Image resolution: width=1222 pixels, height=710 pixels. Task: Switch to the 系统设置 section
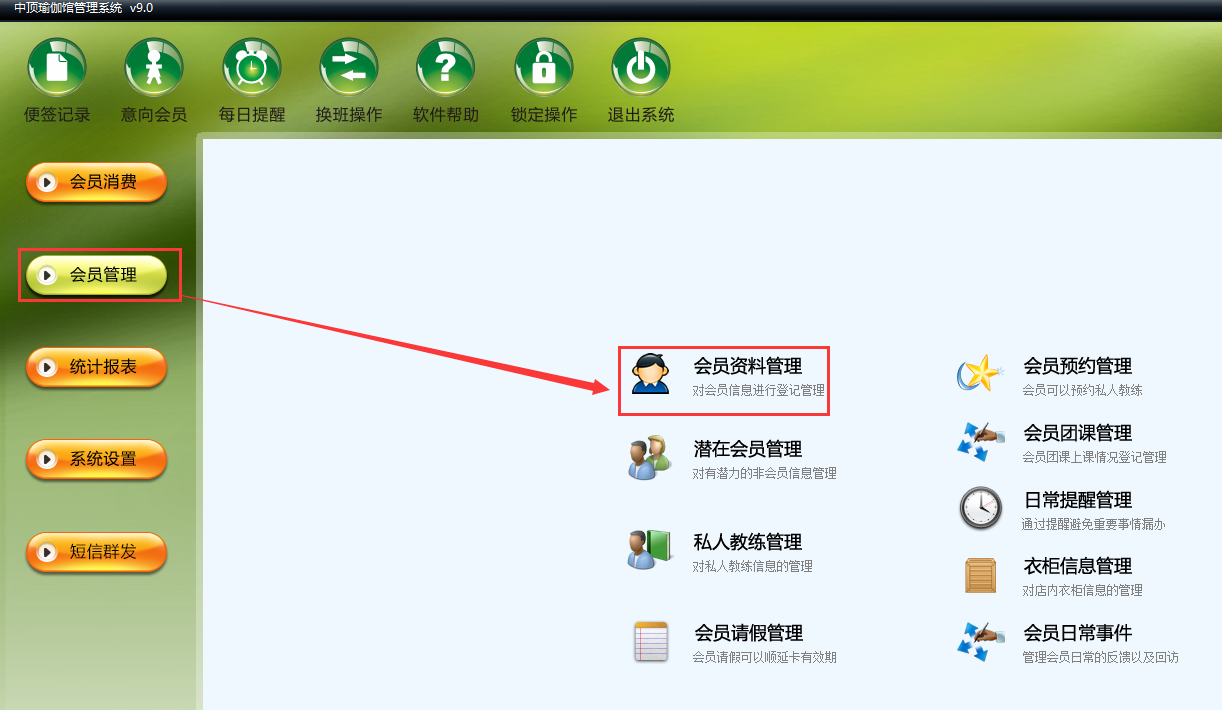(96, 459)
